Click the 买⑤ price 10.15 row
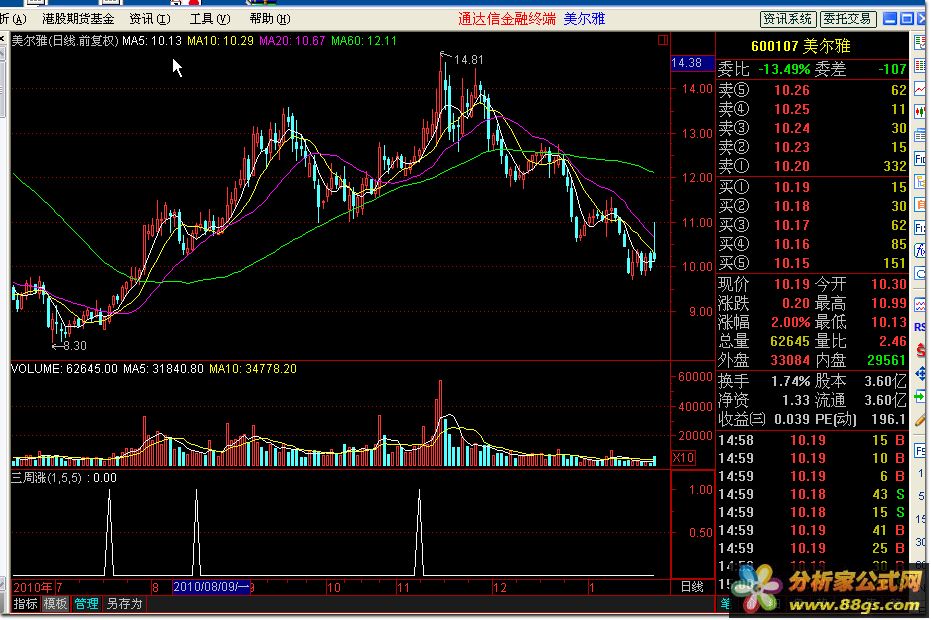The width and height of the screenshot is (931, 620). click(812, 263)
